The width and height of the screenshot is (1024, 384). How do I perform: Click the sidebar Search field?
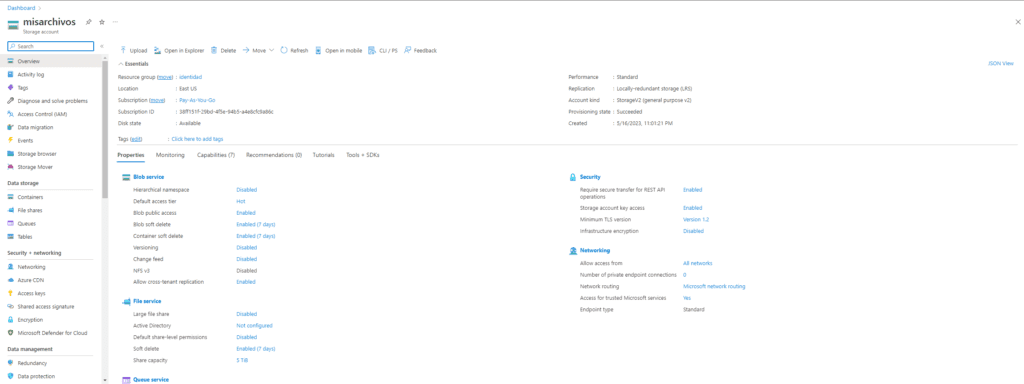[x=50, y=46]
